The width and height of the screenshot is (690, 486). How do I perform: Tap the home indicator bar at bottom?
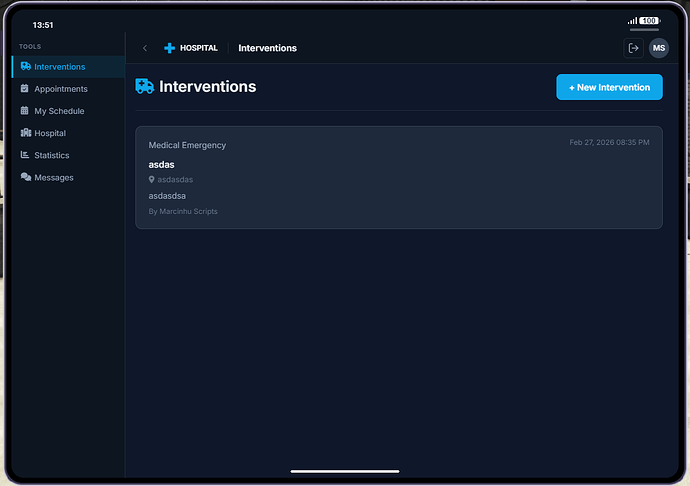(345, 471)
